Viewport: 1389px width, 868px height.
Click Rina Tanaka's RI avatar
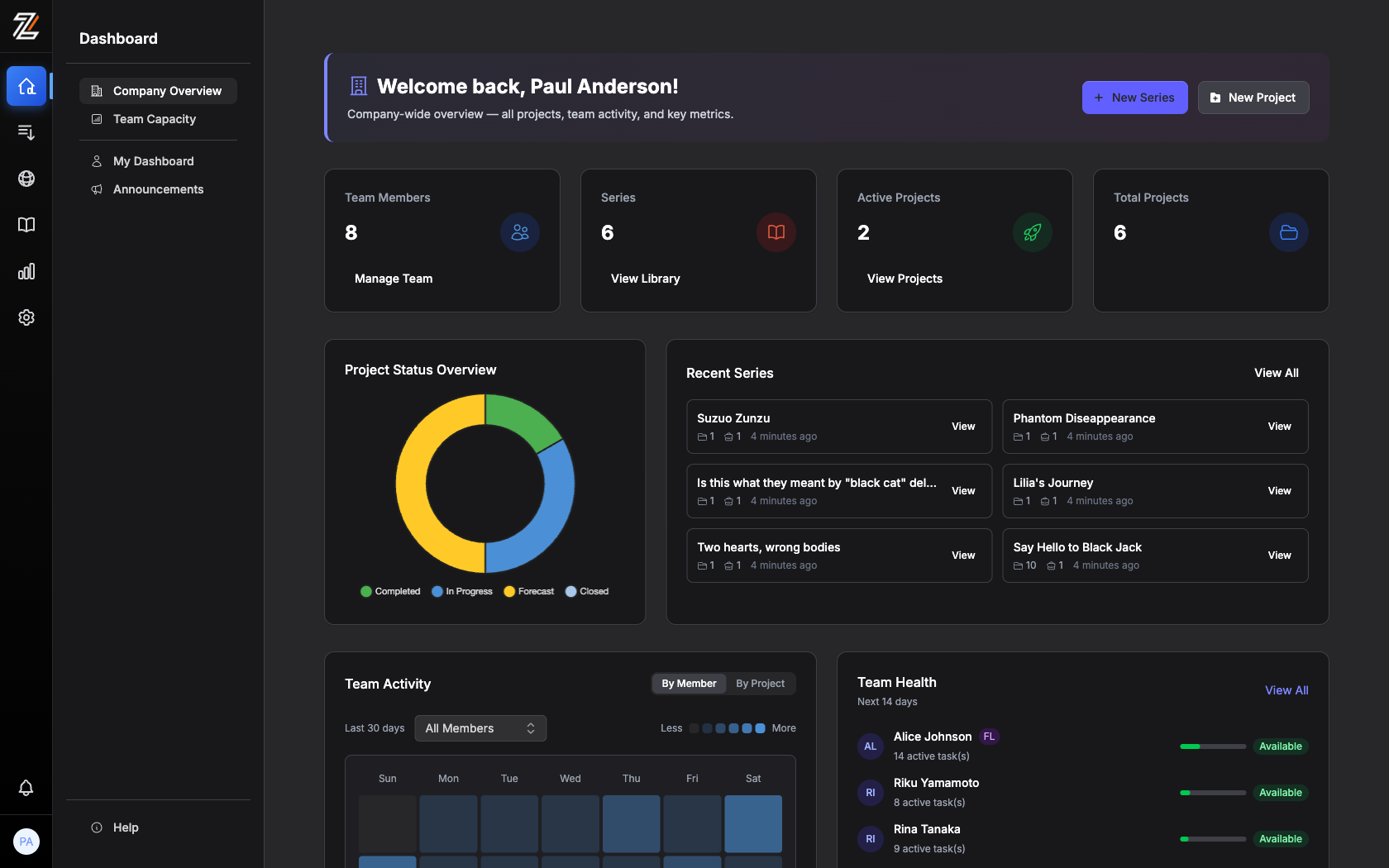[x=871, y=839]
